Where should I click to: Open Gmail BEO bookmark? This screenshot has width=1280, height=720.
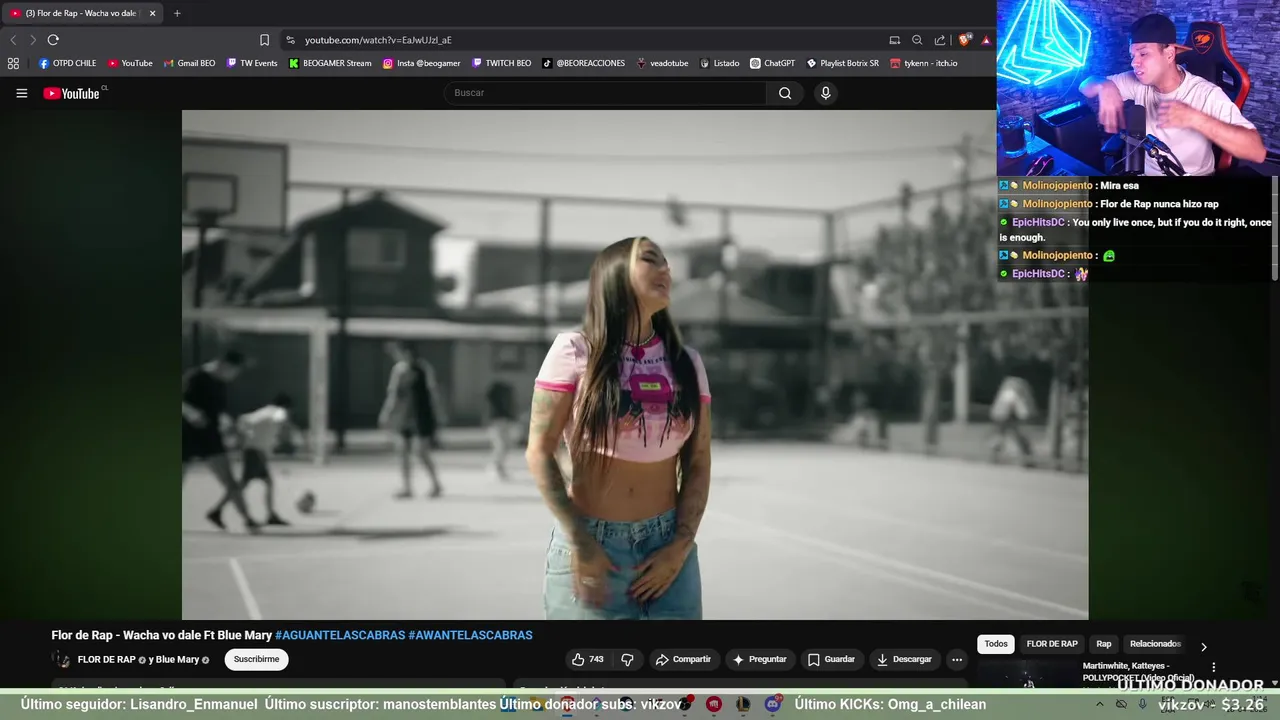click(x=189, y=63)
